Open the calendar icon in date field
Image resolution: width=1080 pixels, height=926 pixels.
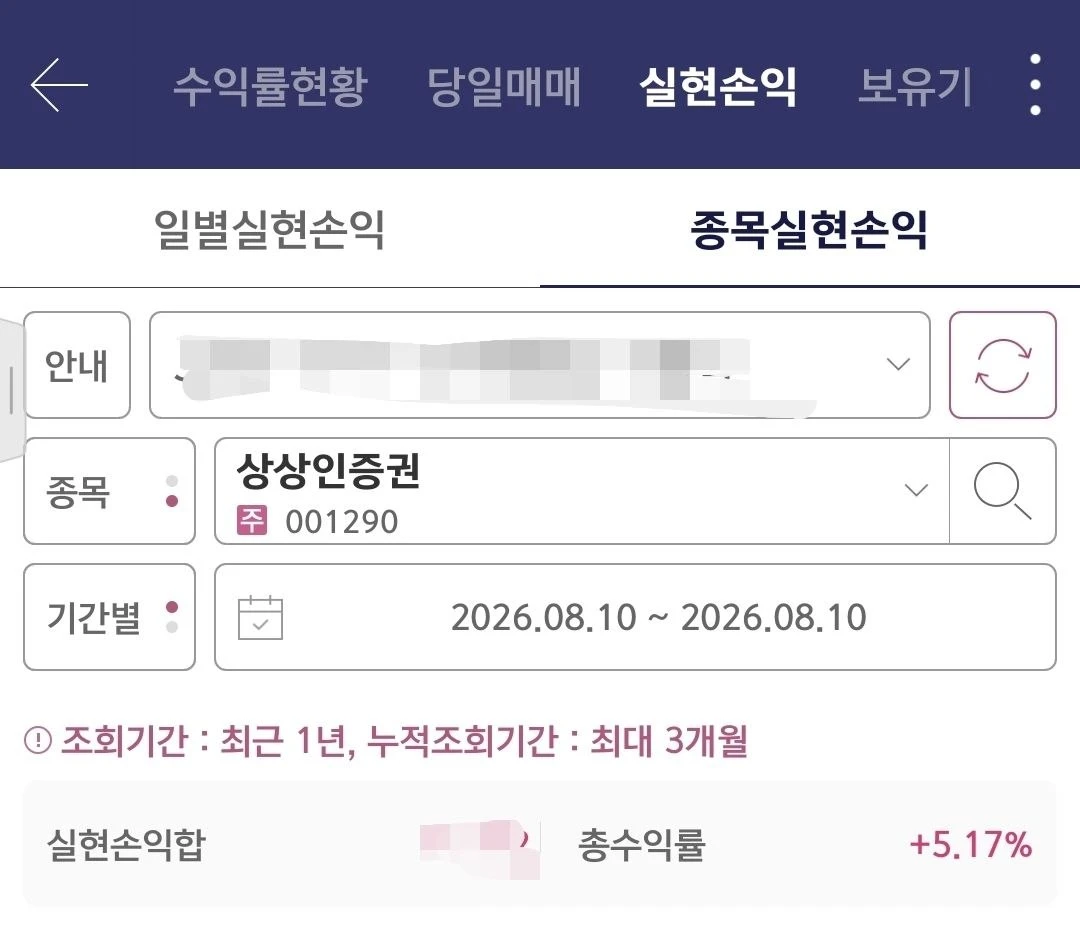tap(260, 617)
